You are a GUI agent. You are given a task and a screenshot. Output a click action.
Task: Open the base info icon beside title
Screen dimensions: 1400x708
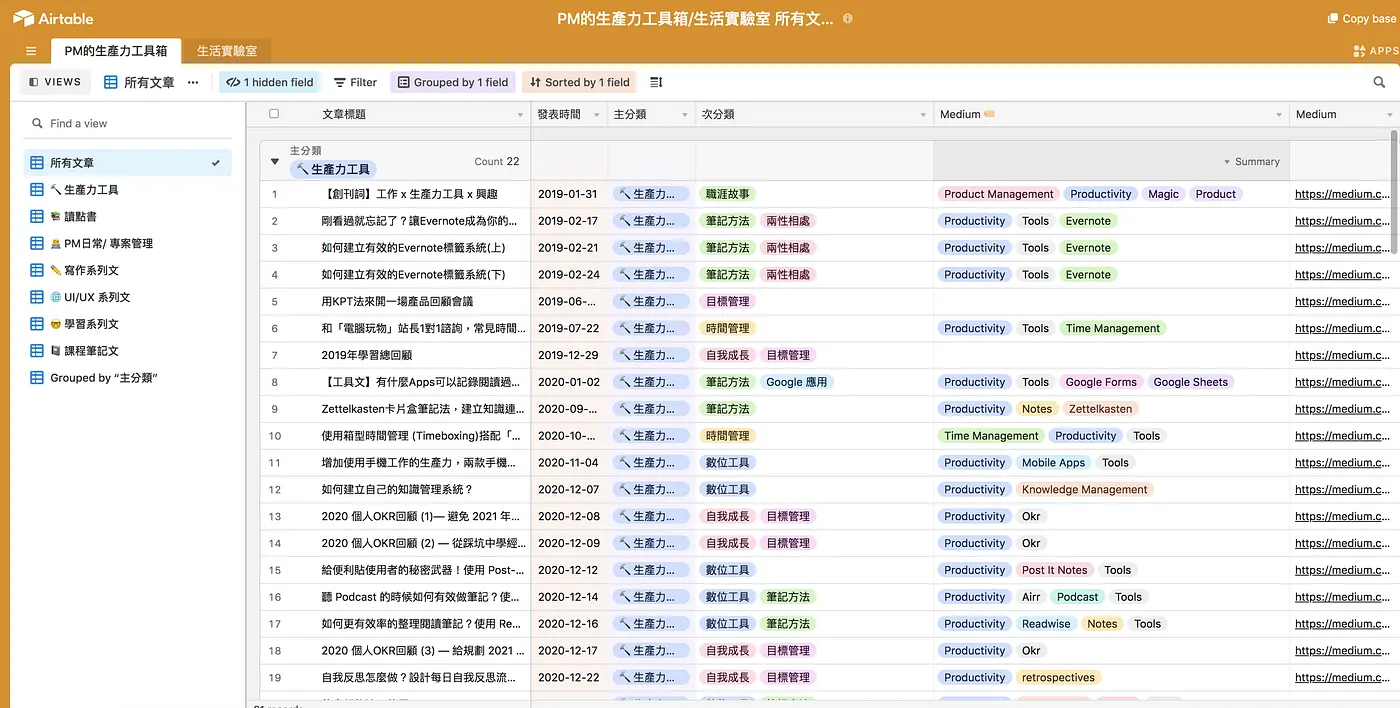848,18
